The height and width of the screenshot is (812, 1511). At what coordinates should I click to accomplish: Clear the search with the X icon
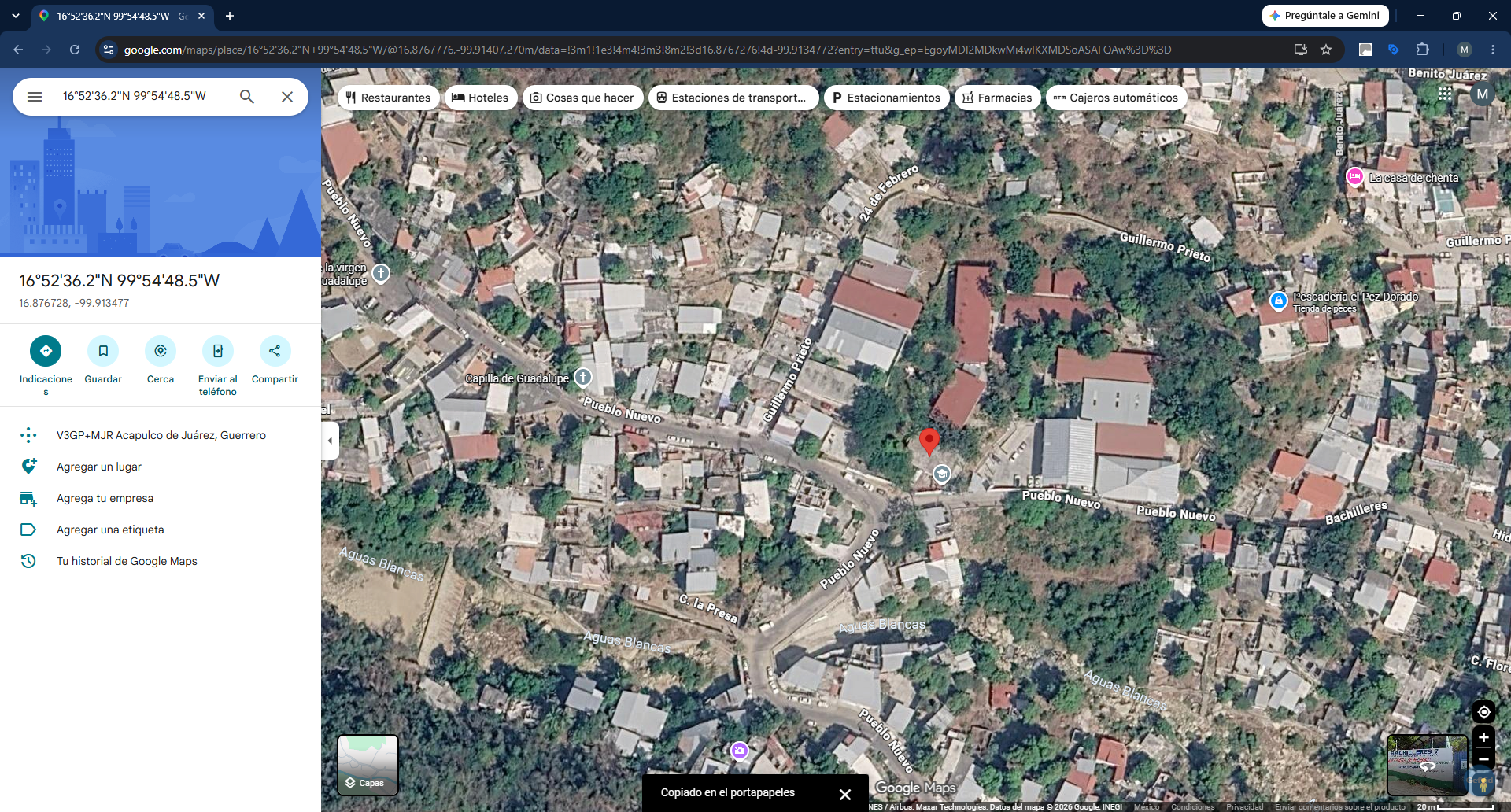(287, 97)
